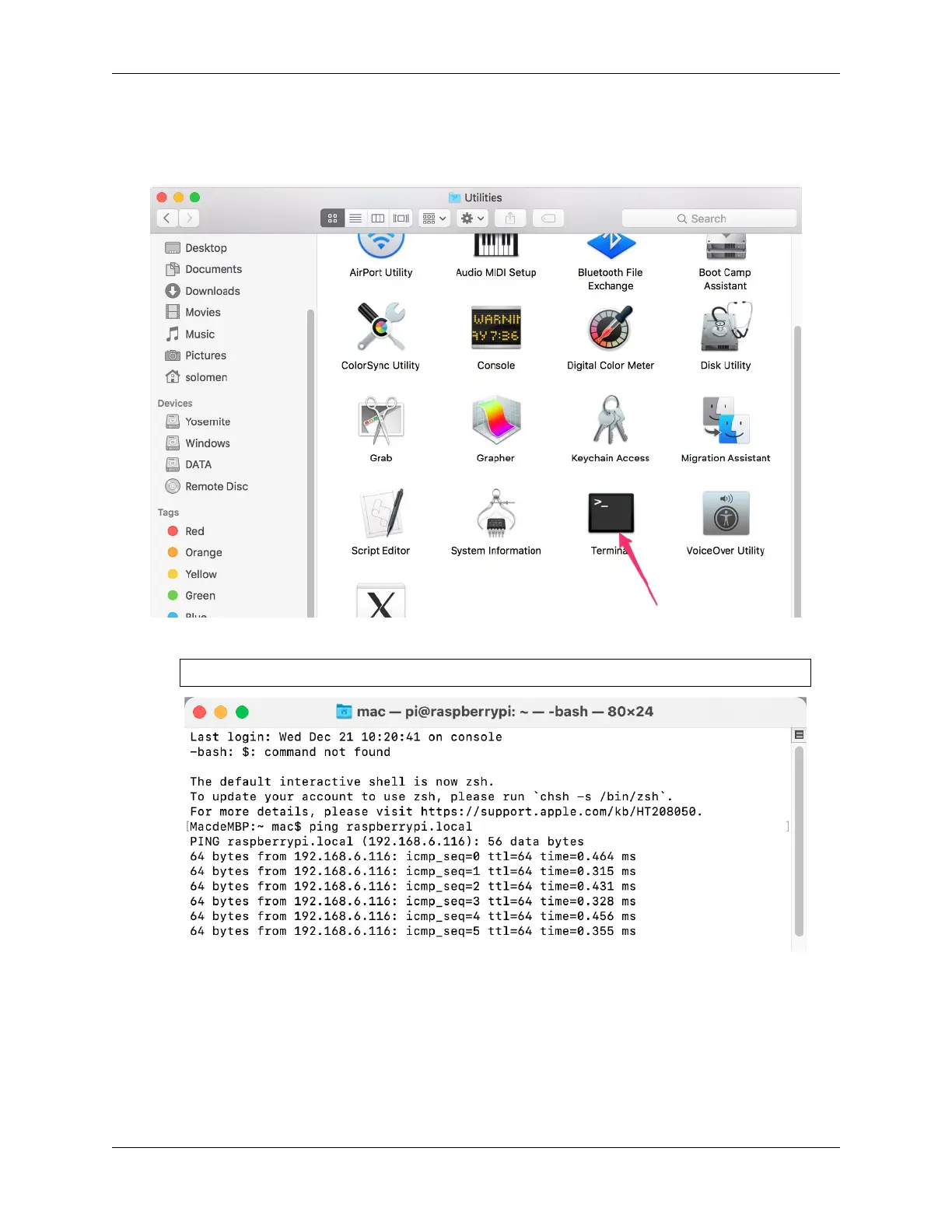Click the Terminal title bar folder icon
Viewport: 952px width, 1232px height.
344,711
